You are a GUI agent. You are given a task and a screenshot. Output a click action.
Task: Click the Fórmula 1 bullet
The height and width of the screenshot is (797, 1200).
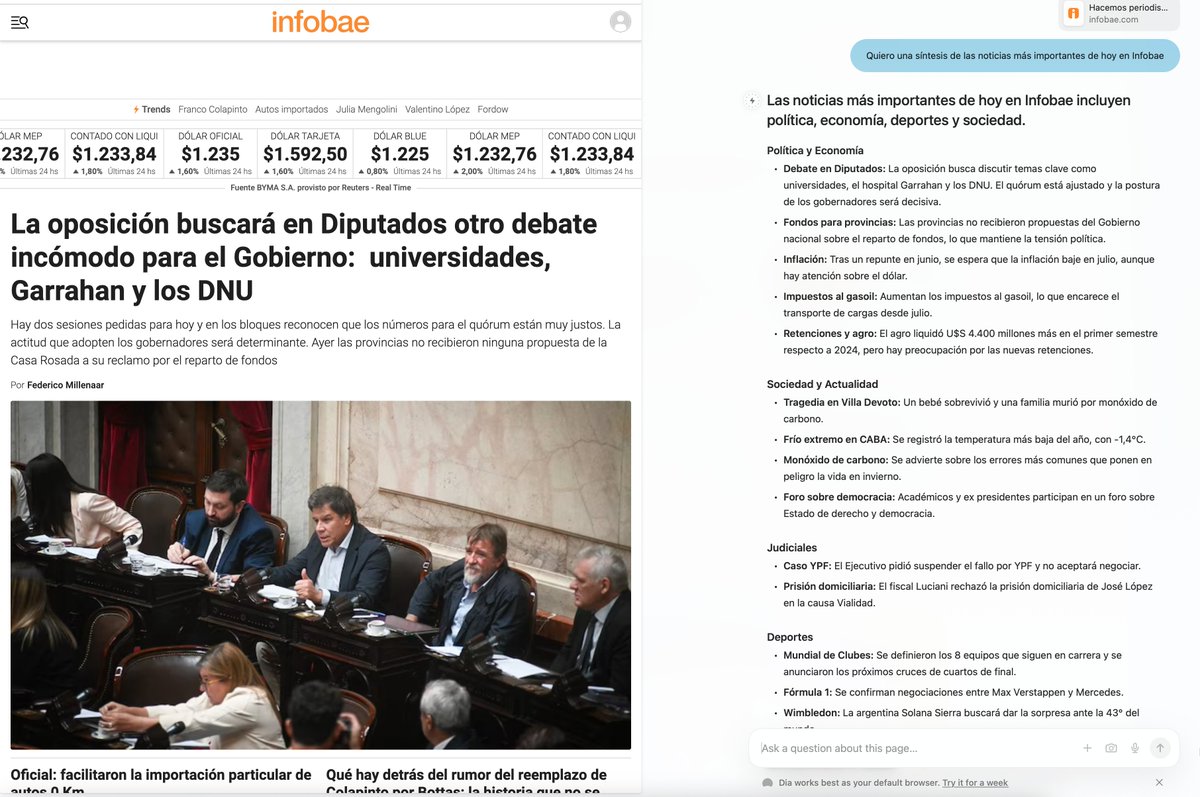pos(953,692)
